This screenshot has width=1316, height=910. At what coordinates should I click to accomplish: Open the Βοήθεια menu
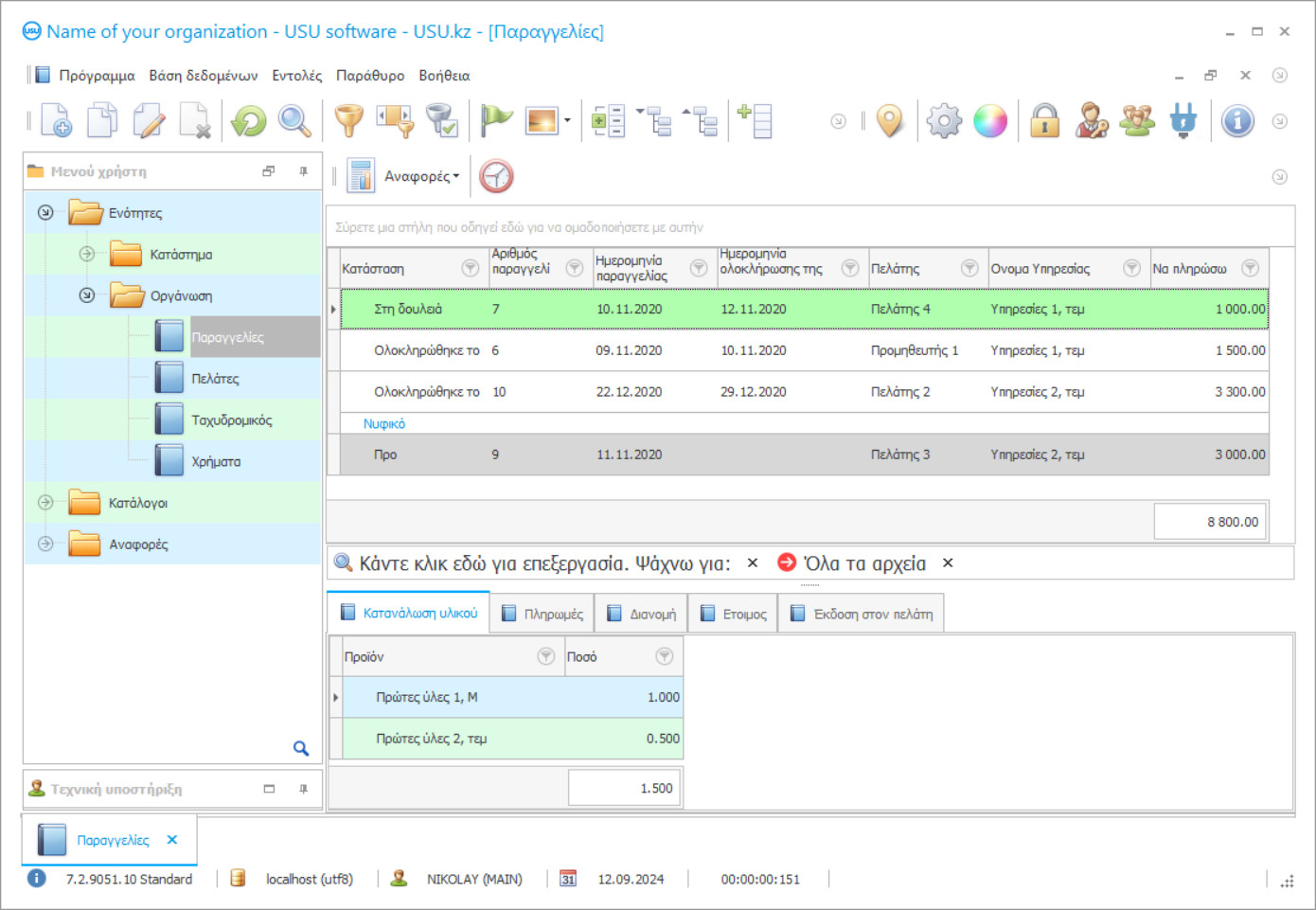(x=444, y=76)
